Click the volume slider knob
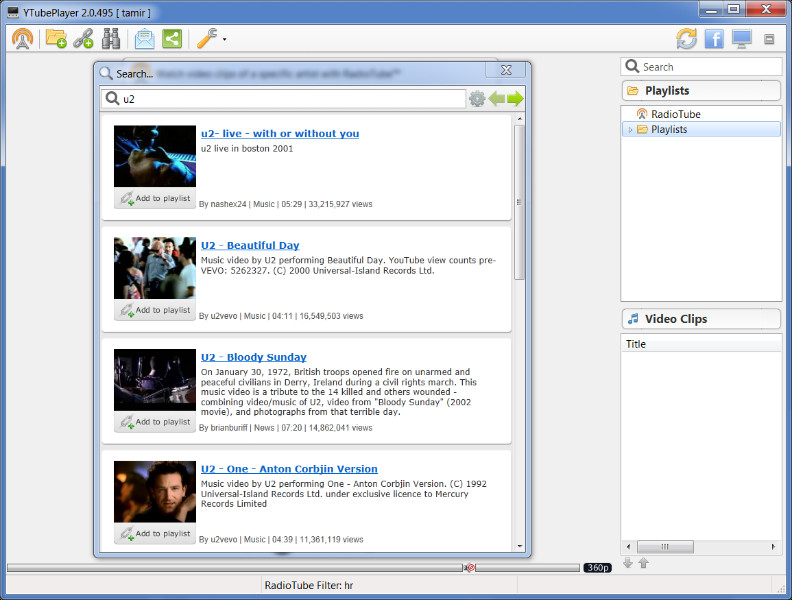 470,568
